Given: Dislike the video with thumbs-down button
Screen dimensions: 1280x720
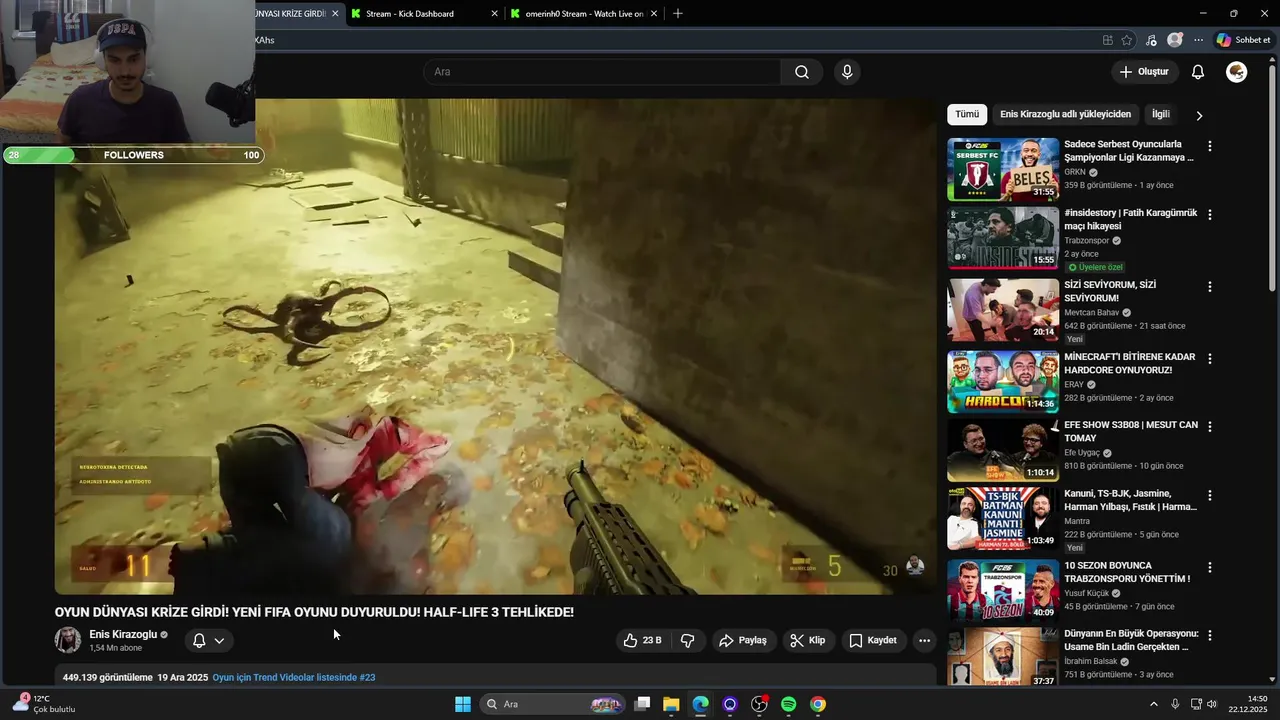Looking at the screenshot, I should (x=688, y=640).
